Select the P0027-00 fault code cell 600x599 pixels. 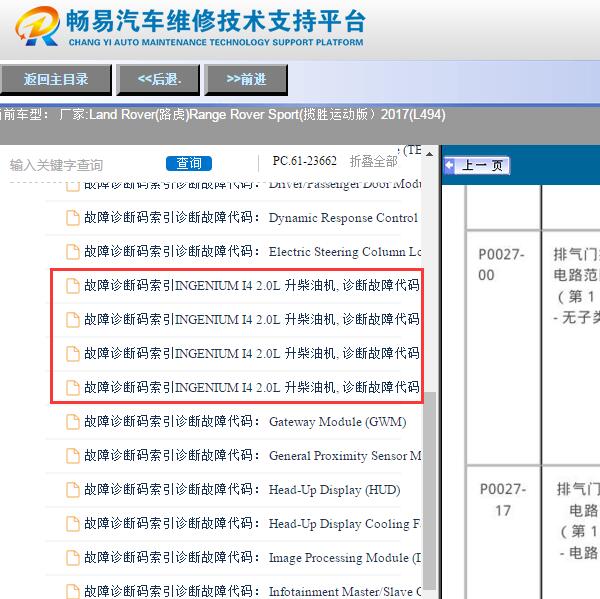click(x=503, y=348)
